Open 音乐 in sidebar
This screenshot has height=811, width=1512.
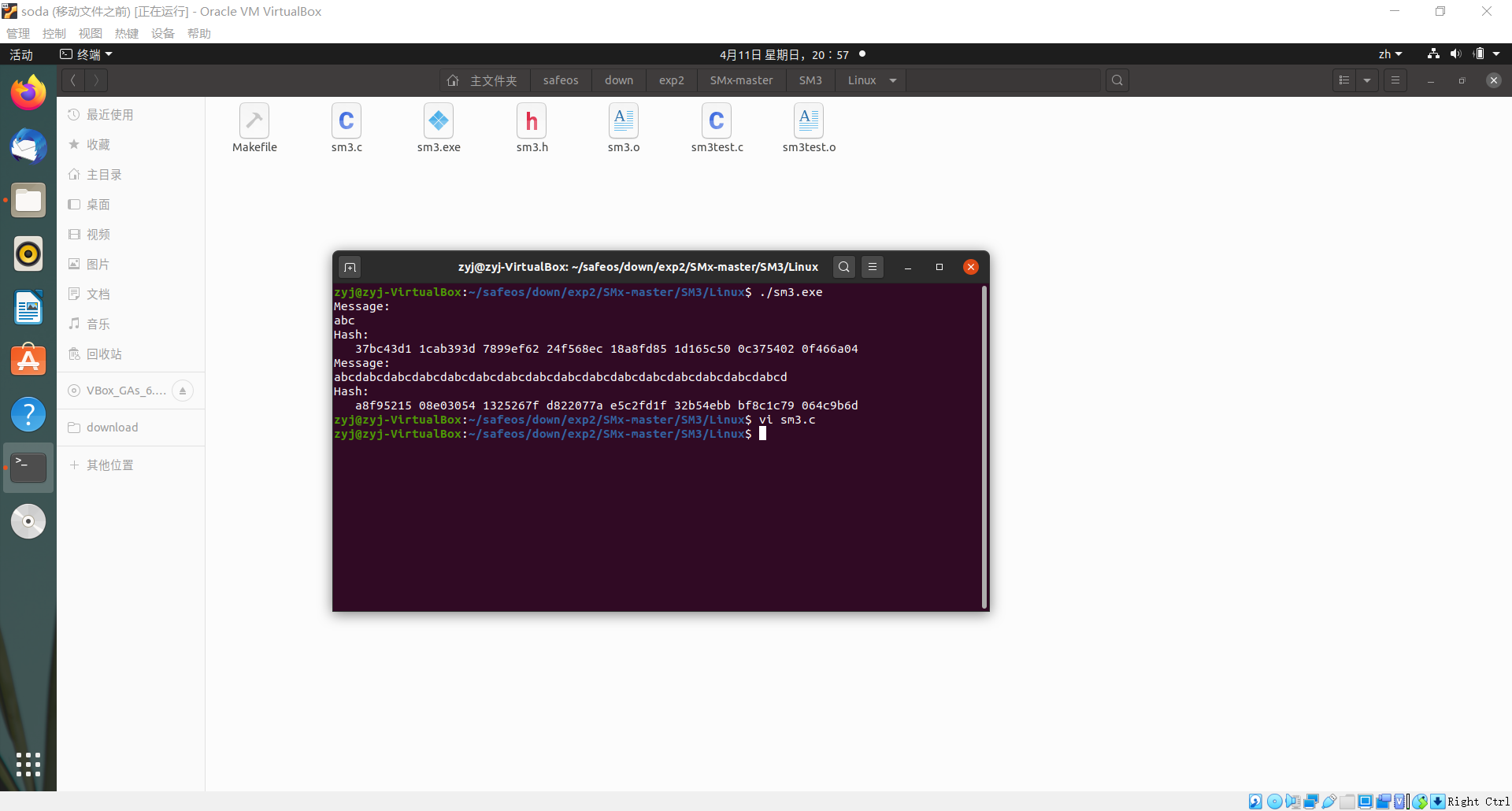tap(131, 324)
